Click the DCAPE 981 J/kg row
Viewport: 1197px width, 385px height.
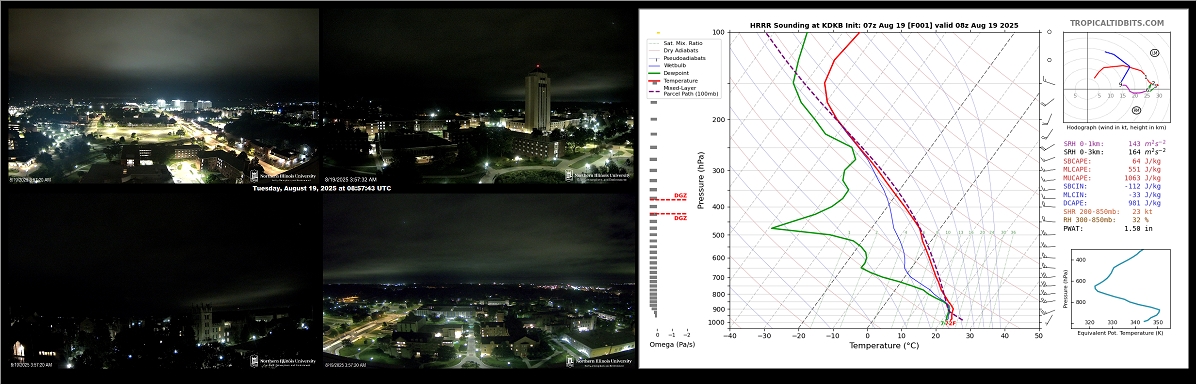pos(1112,203)
